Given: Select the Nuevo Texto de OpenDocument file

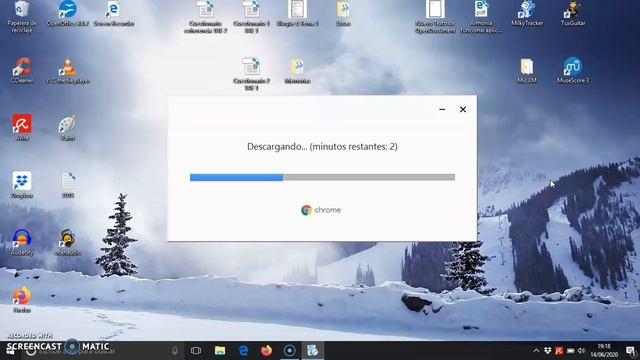Looking at the screenshot, I should point(435,16).
